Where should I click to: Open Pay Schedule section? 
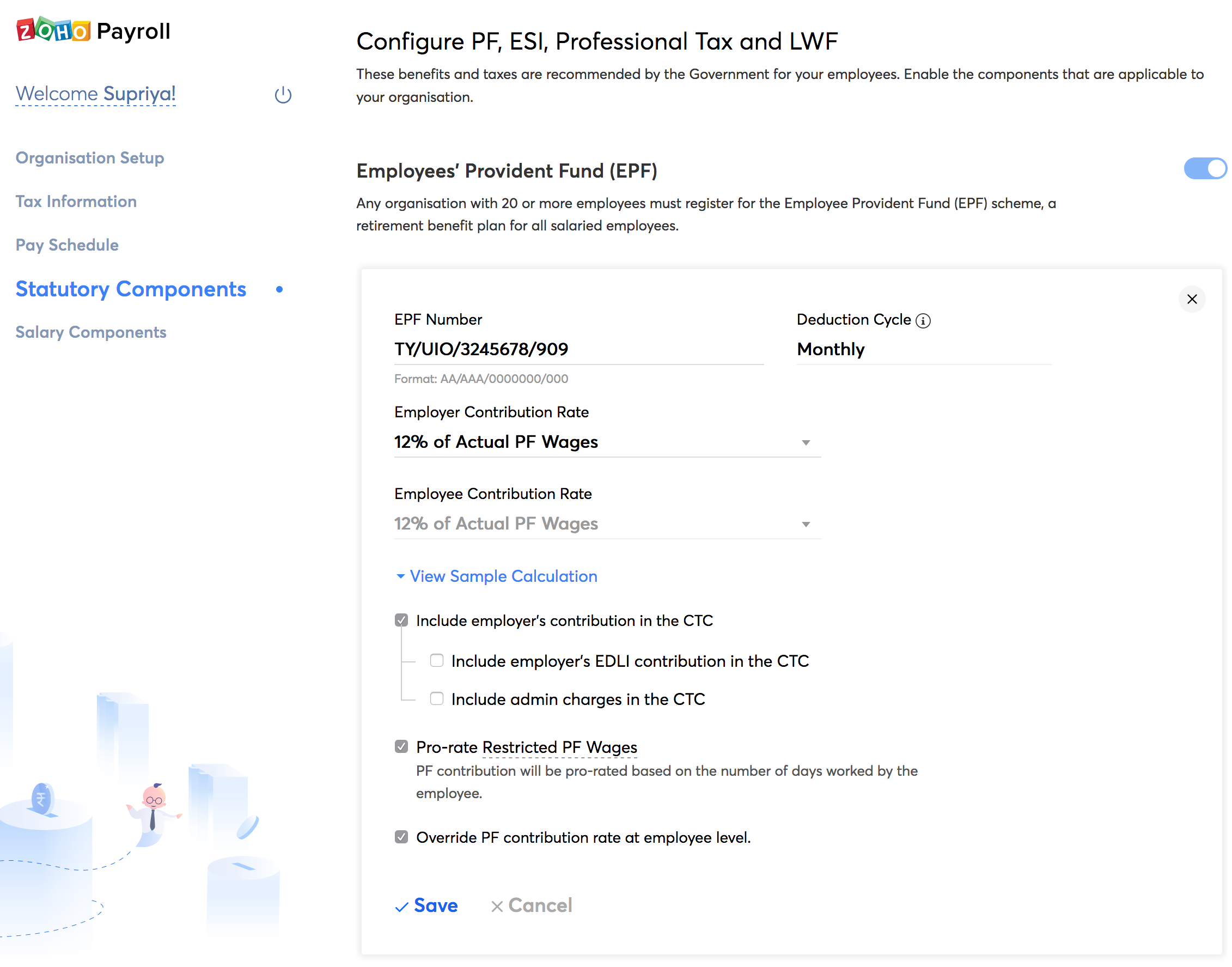(x=67, y=245)
